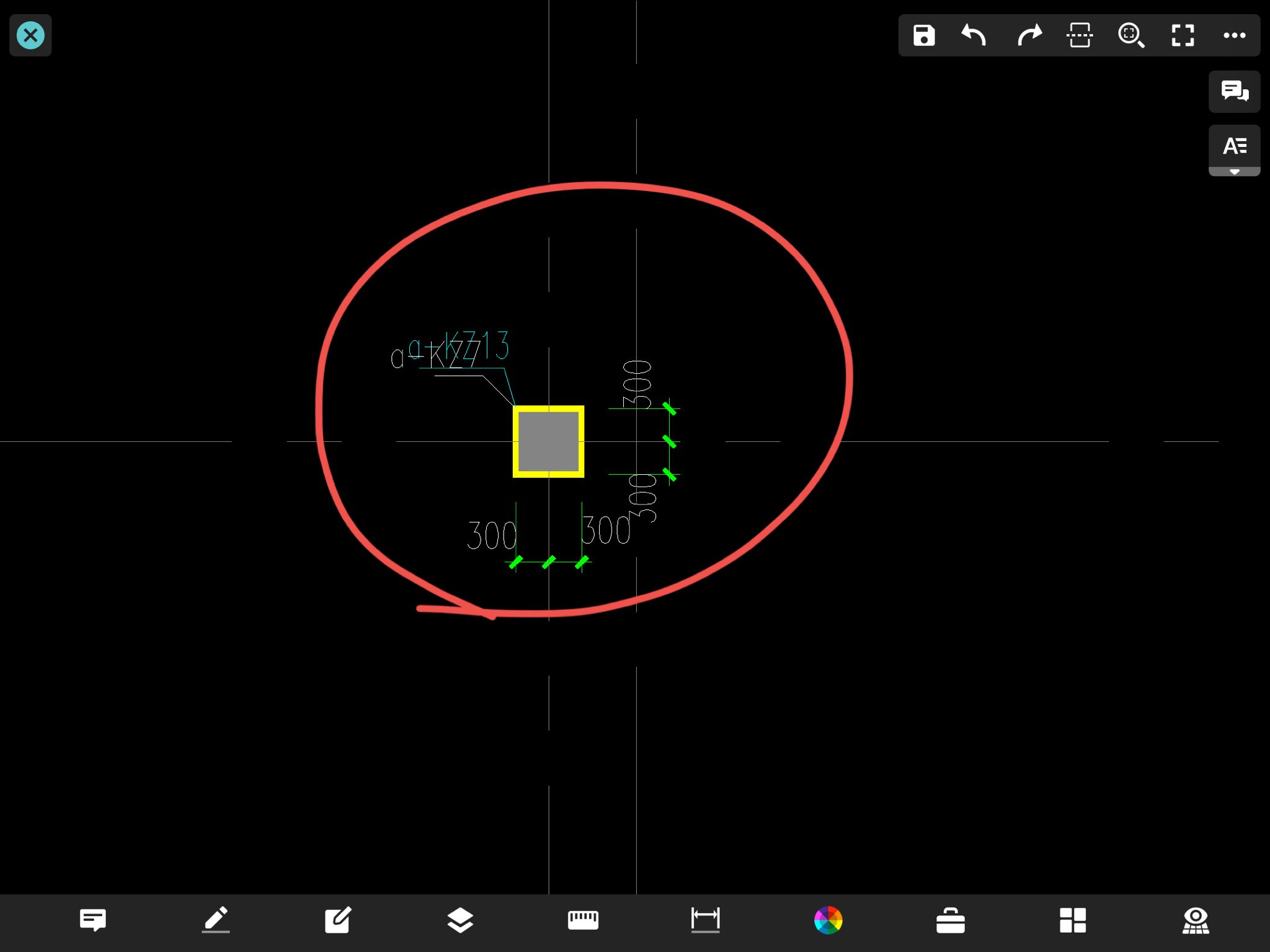The height and width of the screenshot is (952, 1270).
Task: Select the pencil sketch tool
Action: pyautogui.click(x=216, y=920)
